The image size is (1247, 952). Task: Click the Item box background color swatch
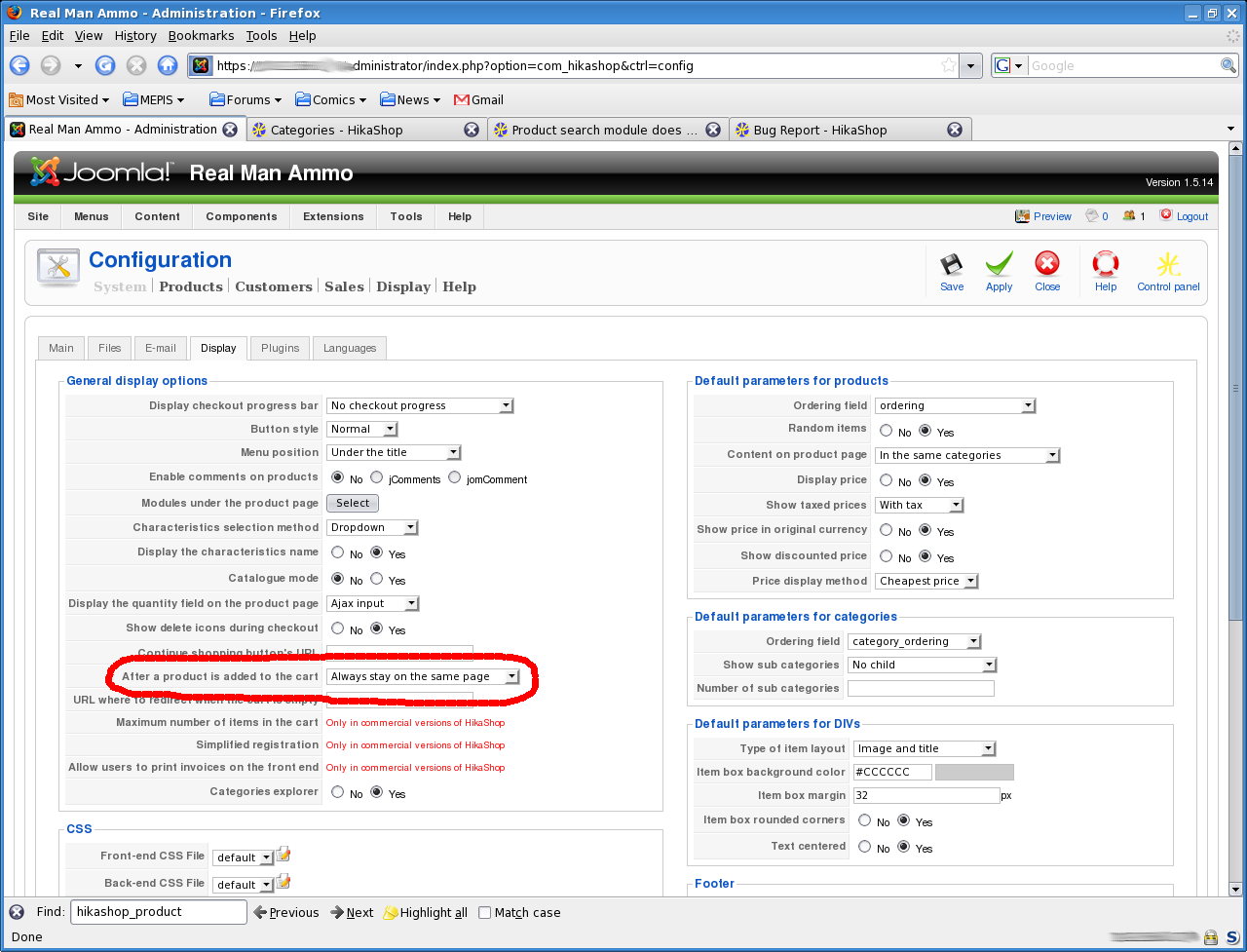point(974,772)
